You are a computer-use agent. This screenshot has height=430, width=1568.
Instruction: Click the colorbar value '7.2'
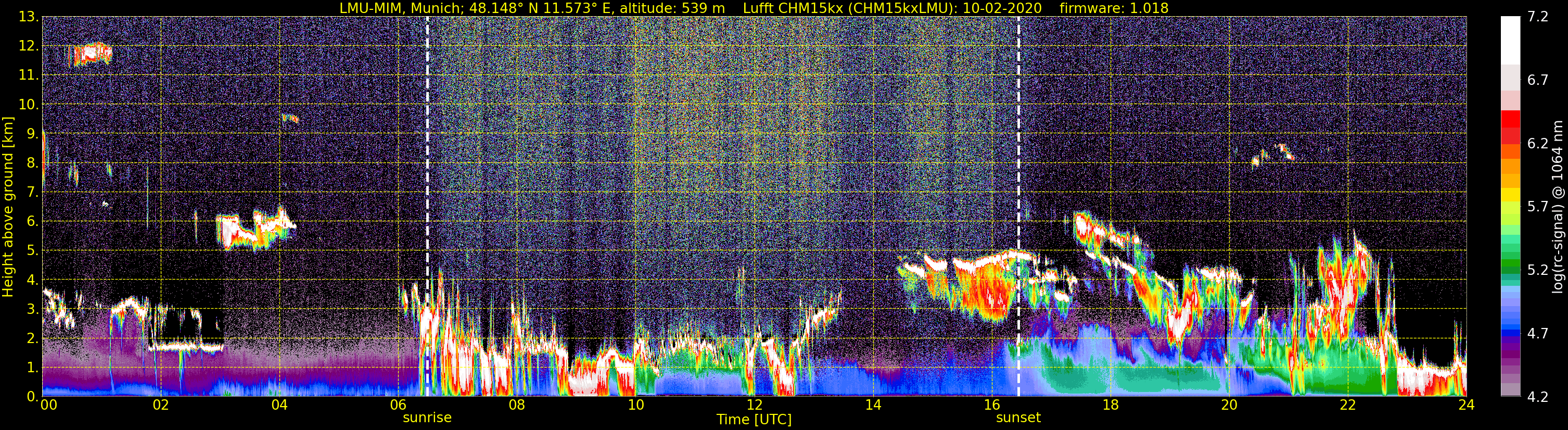(1538, 17)
